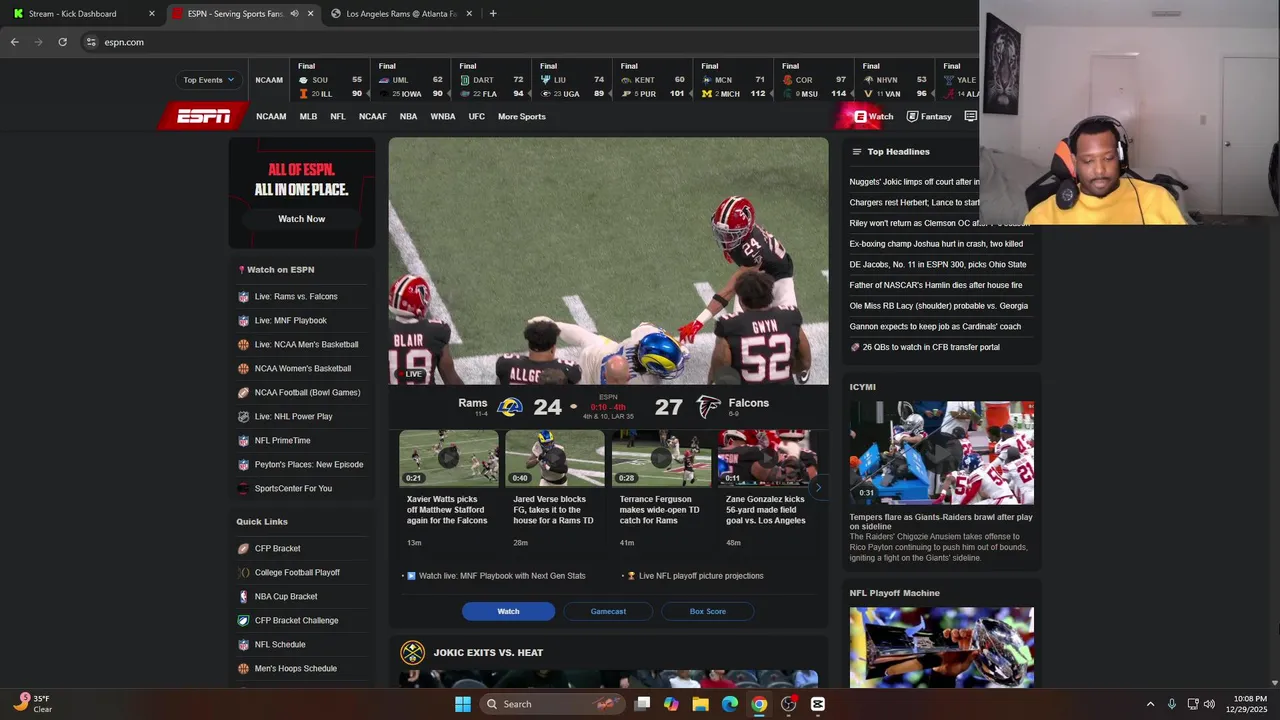Expand More Sports menu

[x=522, y=116]
